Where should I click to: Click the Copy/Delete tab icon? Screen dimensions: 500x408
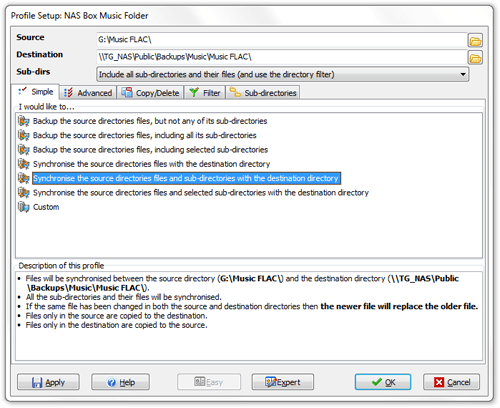point(126,92)
